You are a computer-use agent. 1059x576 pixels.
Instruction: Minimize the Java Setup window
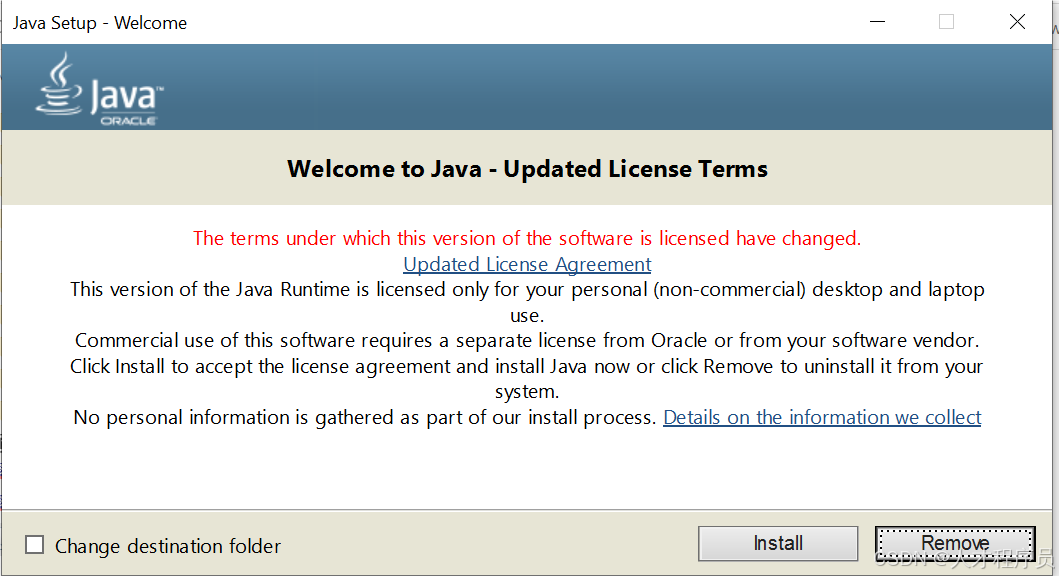pos(877,22)
